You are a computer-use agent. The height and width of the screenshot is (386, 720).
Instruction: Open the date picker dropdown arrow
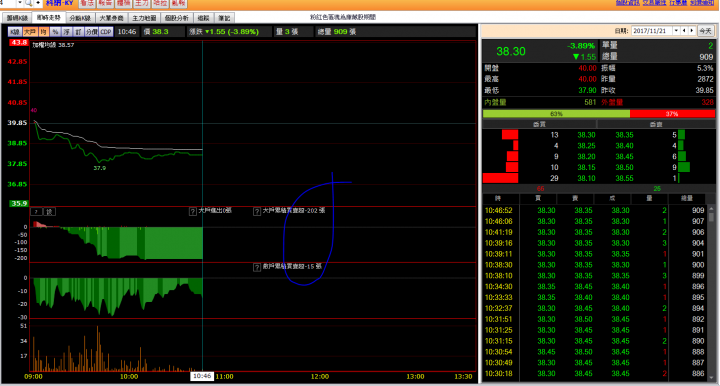[676, 31]
